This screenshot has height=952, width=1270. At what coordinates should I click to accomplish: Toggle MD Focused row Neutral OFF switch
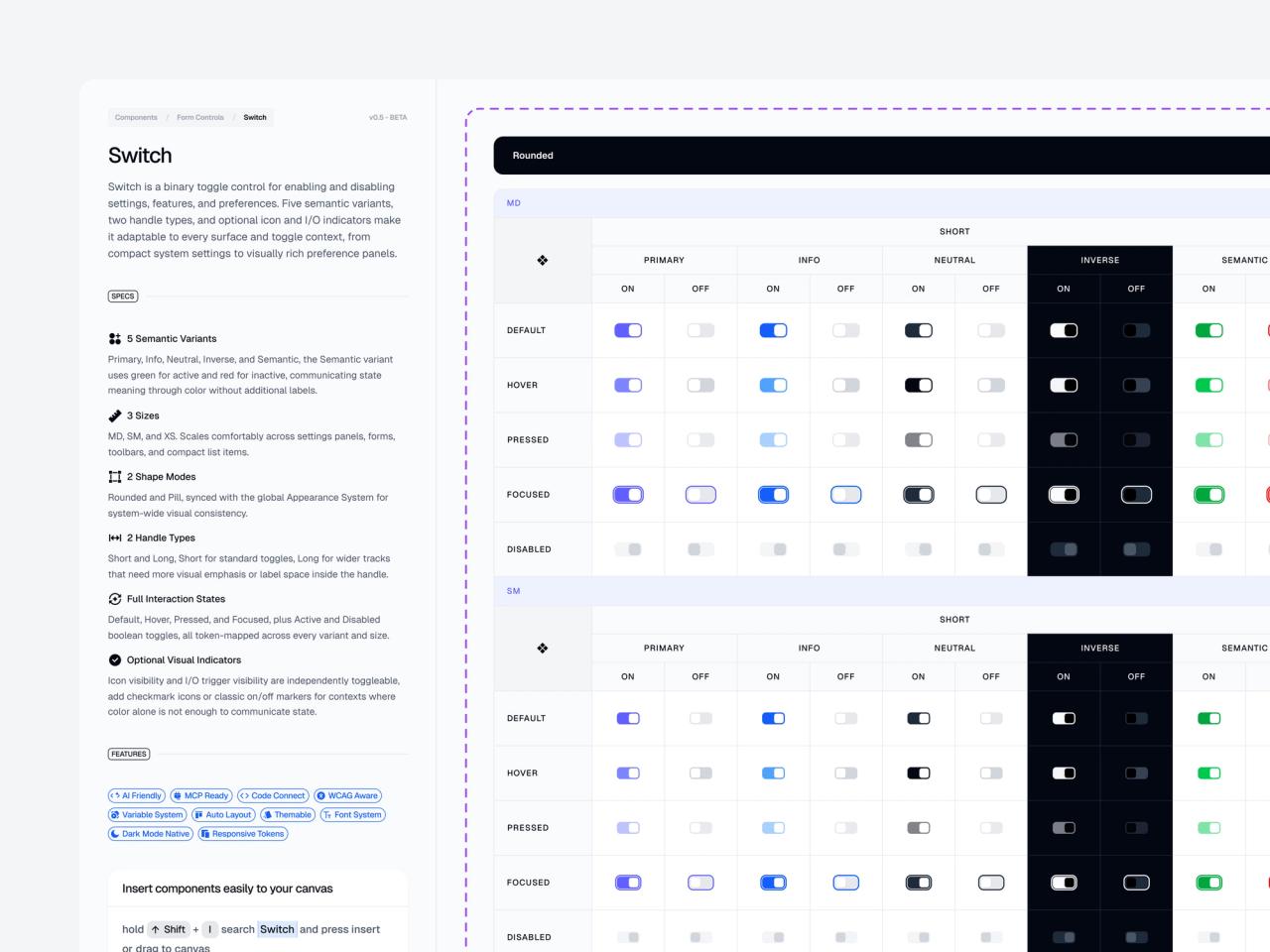[x=991, y=495]
